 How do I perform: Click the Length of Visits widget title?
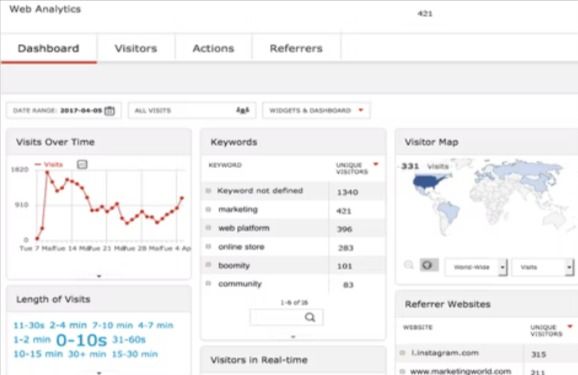pos(53,299)
